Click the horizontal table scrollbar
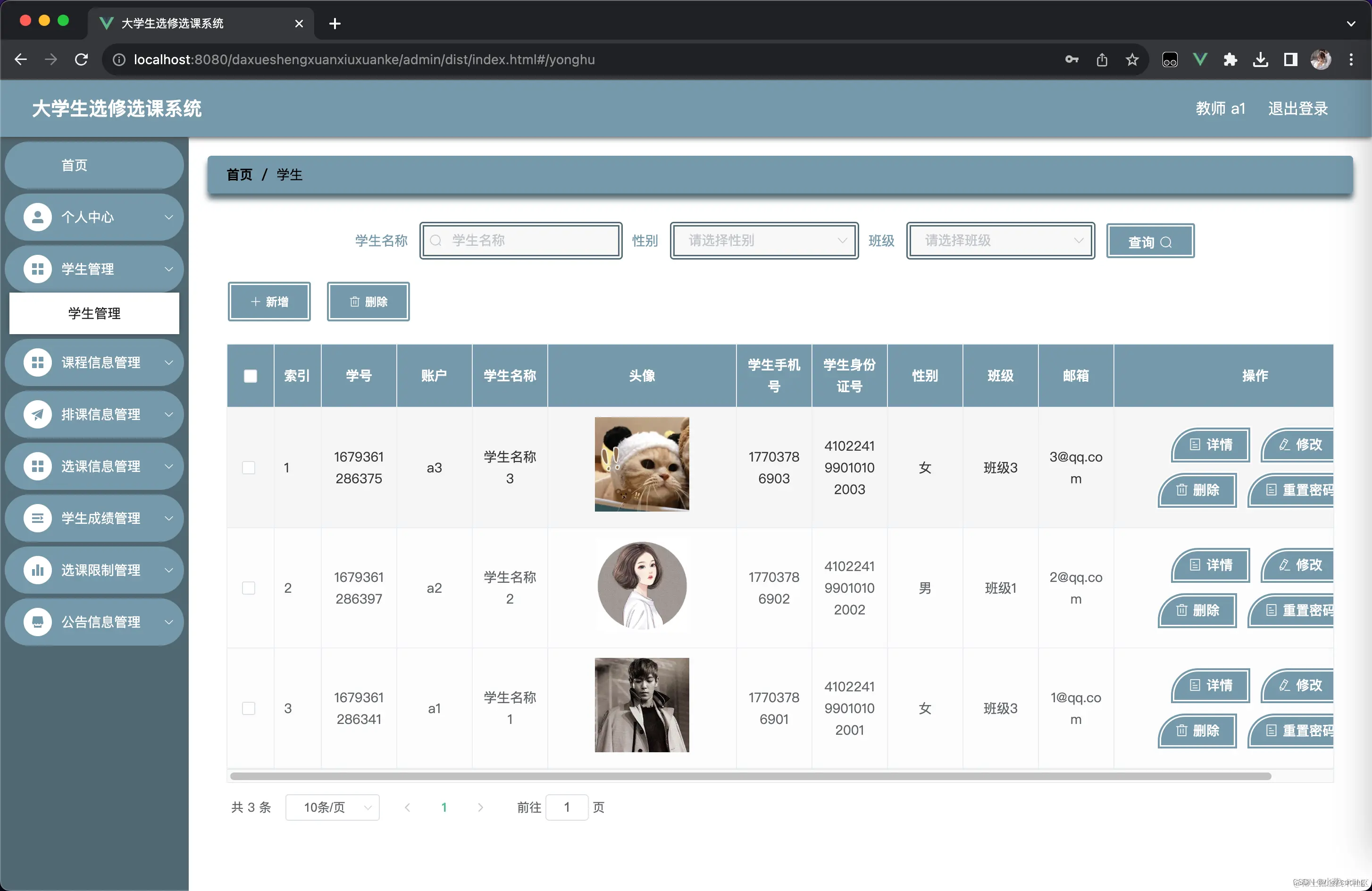Screen dimensions: 1372x891 click(749, 776)
